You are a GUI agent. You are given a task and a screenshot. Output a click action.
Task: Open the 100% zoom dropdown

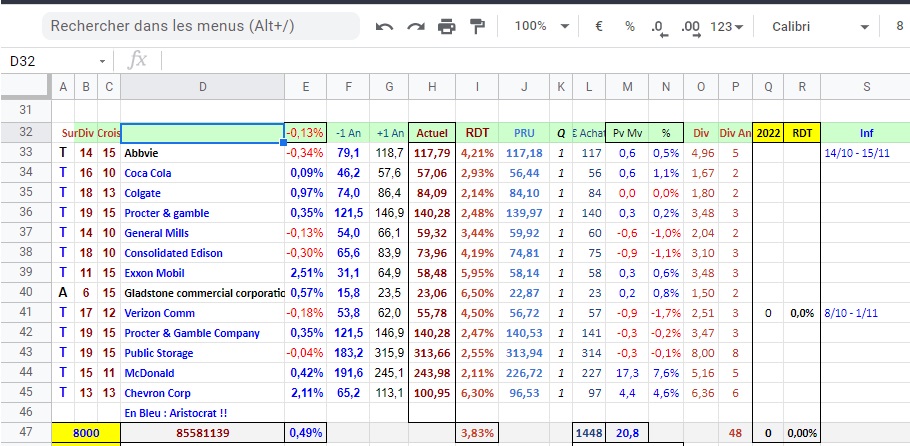pos(541,26)
